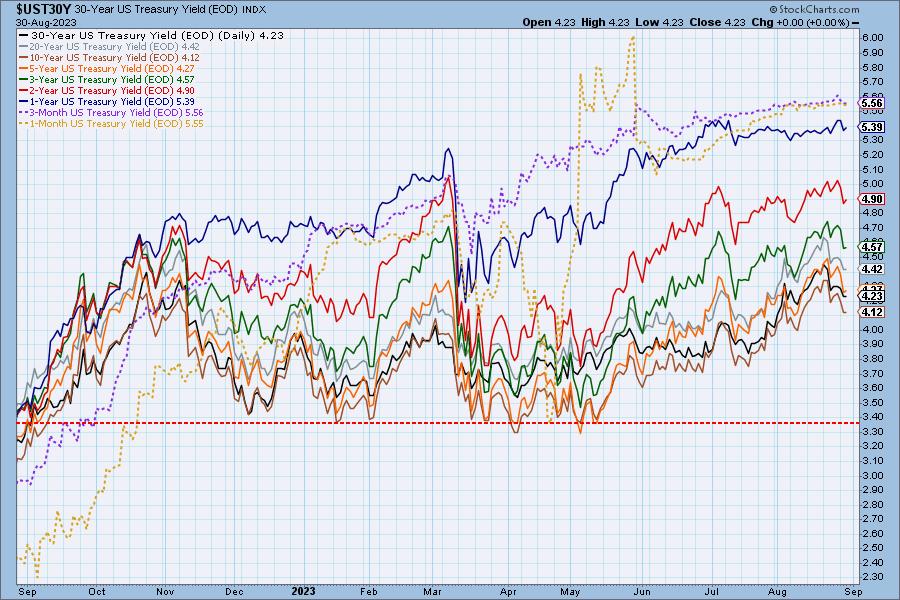Click the 2.50 y-axis label
Screen dimensions: 900x600
873,548
